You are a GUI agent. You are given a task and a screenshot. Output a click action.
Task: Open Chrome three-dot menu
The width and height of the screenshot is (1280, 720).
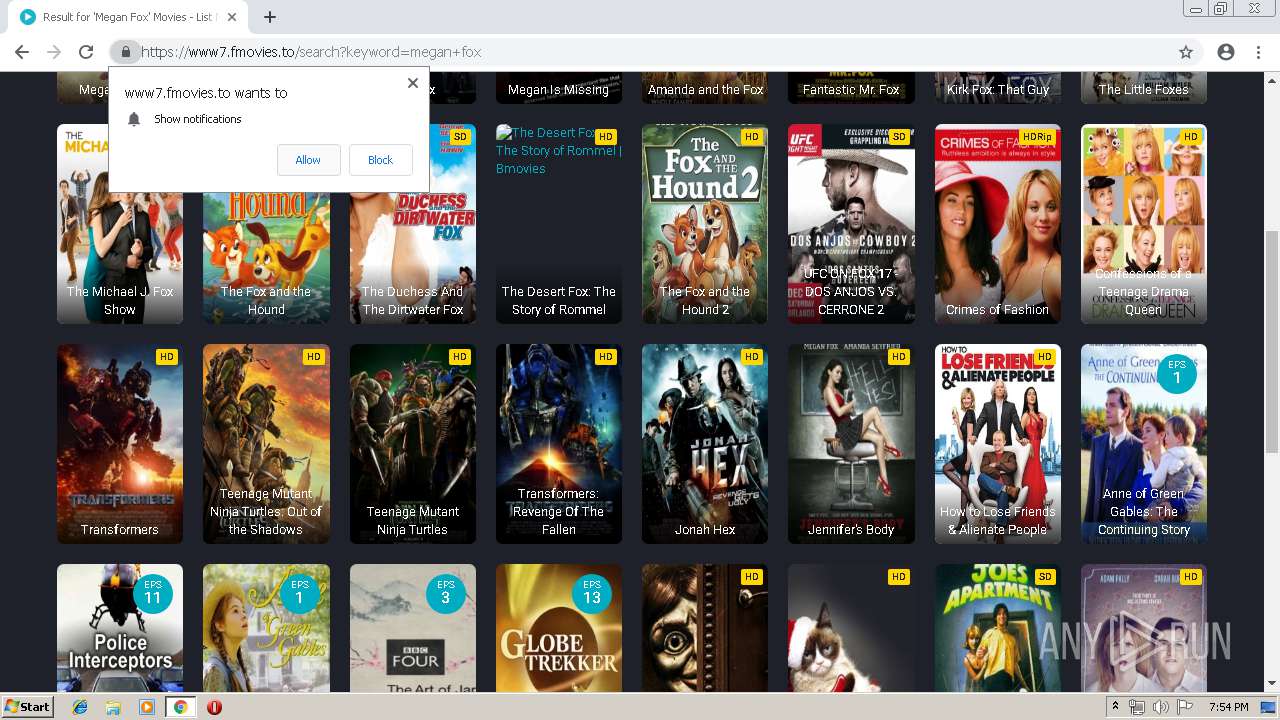[x=1258, y=52]
